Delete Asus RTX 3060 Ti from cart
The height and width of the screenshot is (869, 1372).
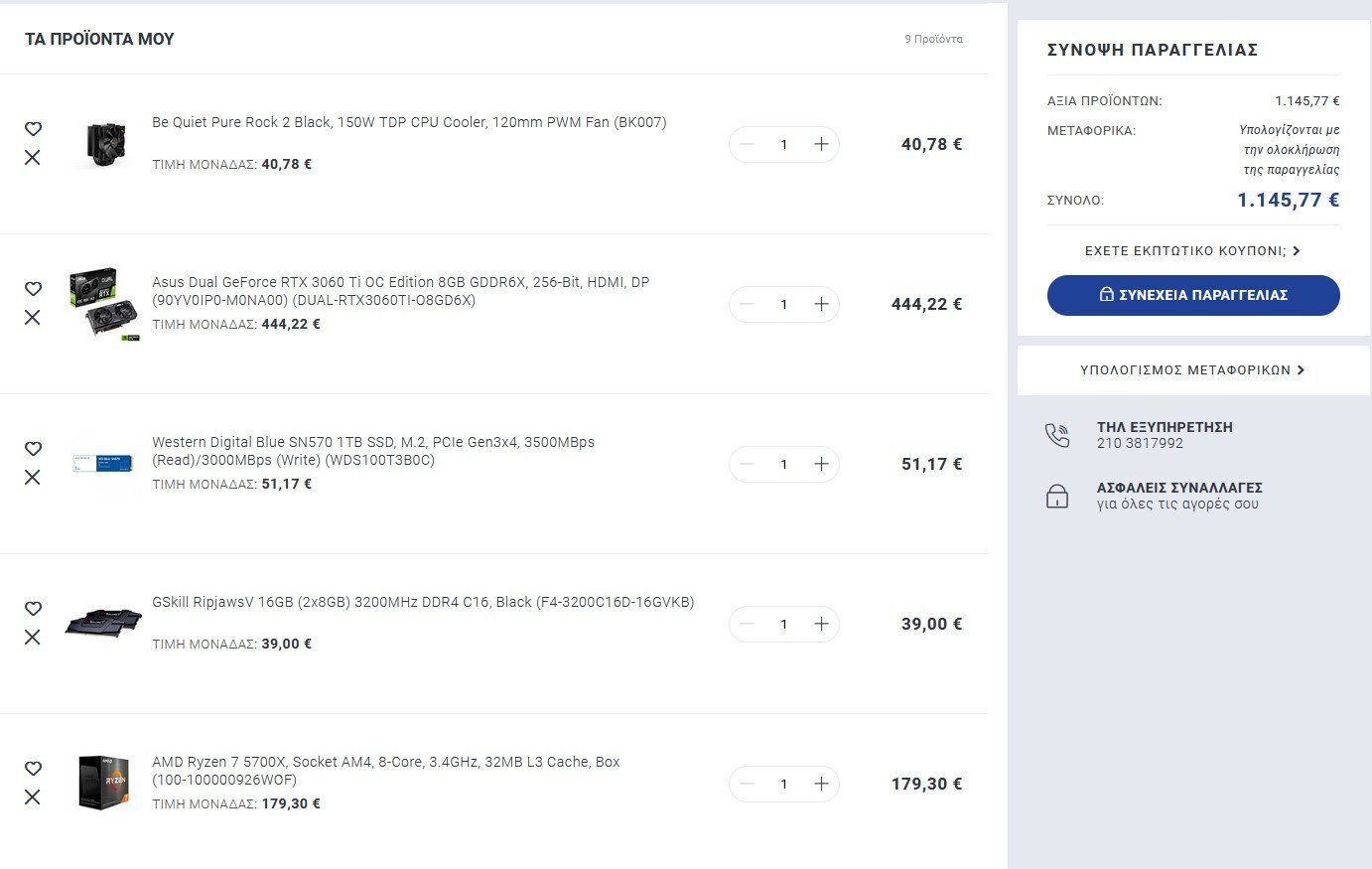point(33,318)
